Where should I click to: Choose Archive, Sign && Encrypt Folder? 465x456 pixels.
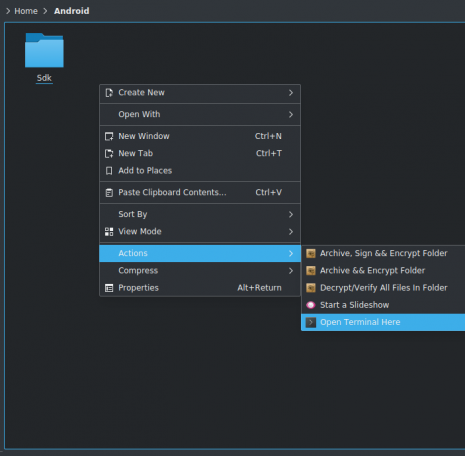(383, 253)
